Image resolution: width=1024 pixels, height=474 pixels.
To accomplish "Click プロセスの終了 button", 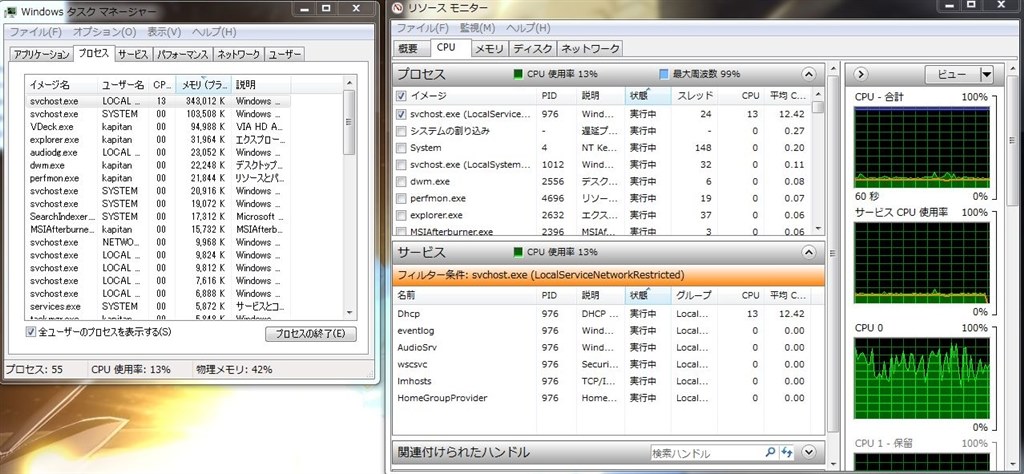I will click(311, 334).
